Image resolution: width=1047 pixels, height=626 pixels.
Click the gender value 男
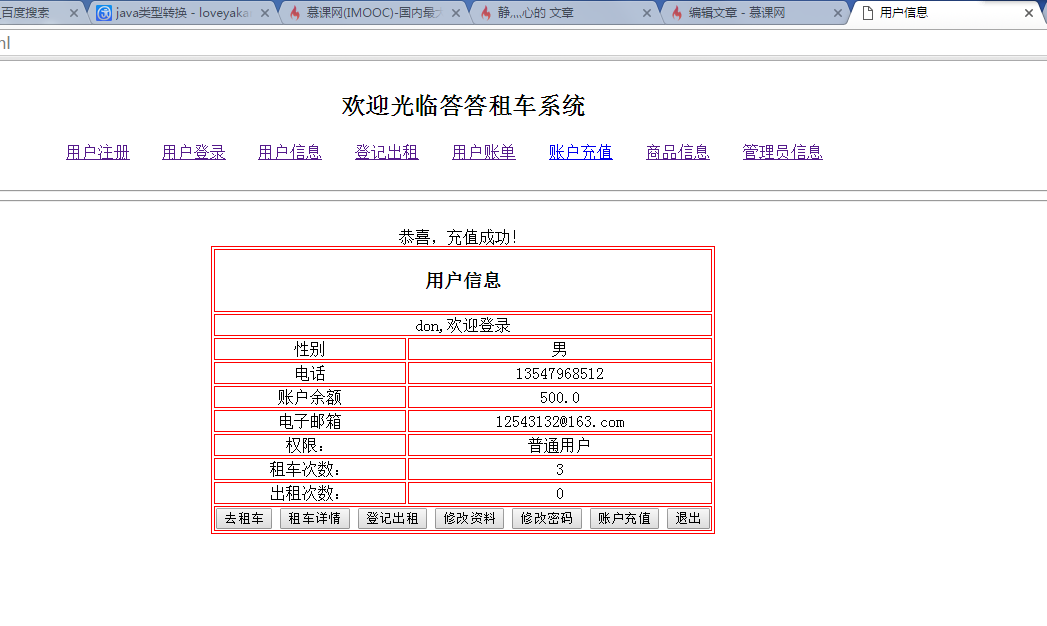[560, 349]
